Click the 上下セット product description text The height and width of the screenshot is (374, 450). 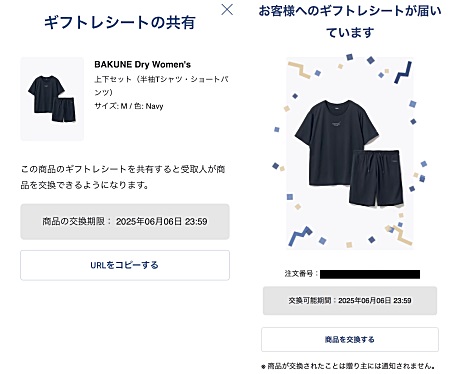pos(161,86)
